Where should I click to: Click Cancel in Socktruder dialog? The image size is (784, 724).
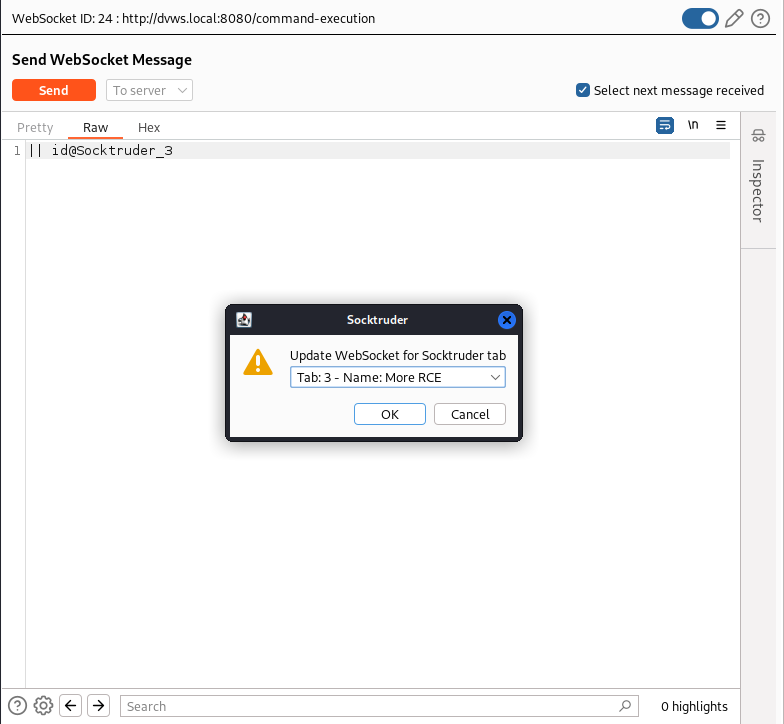point(470,414)
